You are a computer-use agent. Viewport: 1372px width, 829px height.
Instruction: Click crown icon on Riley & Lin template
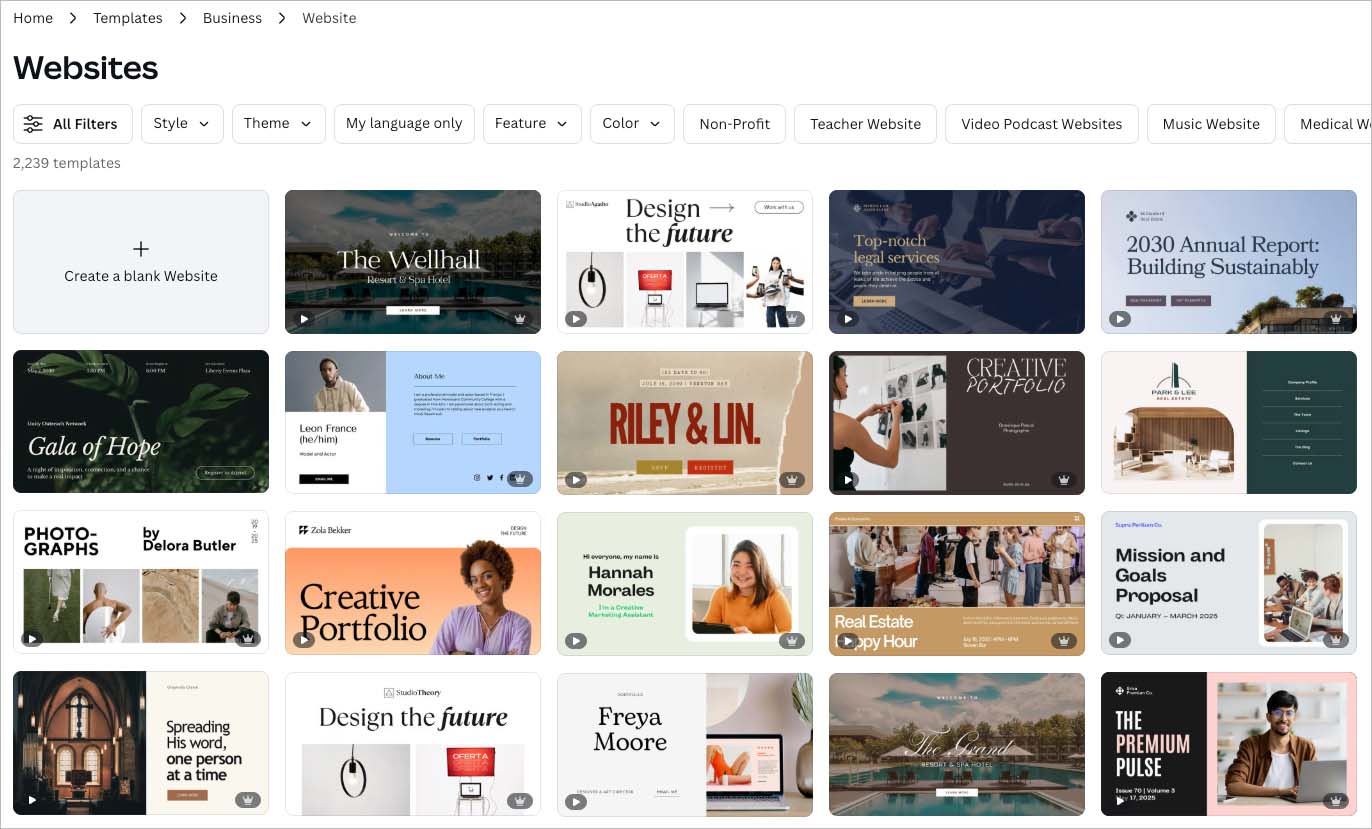(792, 479)
